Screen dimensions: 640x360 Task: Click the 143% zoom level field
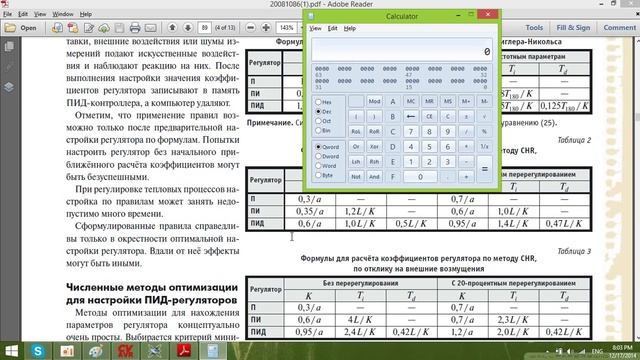pyautogui.click(x=287, y=28)
